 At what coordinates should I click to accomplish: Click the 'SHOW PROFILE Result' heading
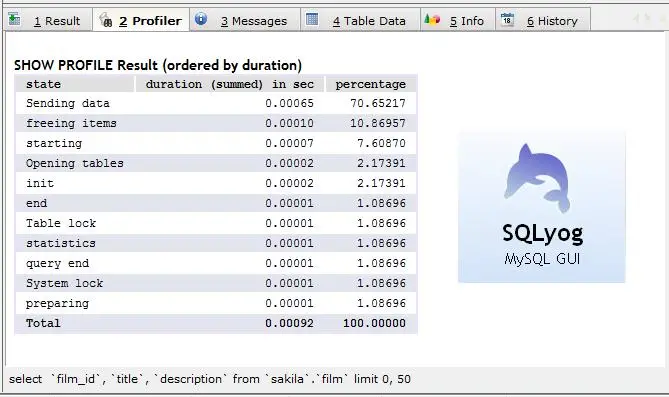158,65
